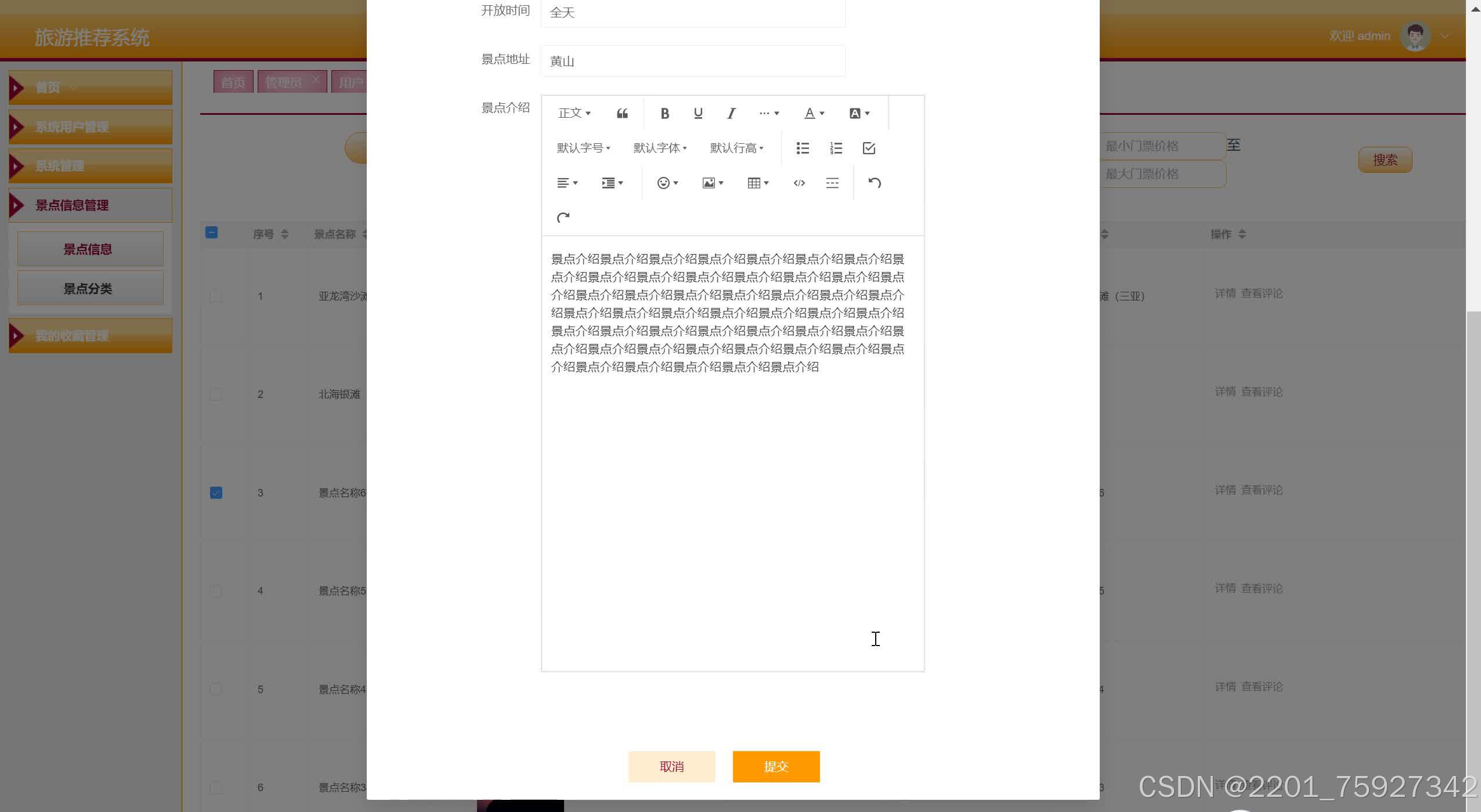Toggle bold formatting

pos(665,114)
